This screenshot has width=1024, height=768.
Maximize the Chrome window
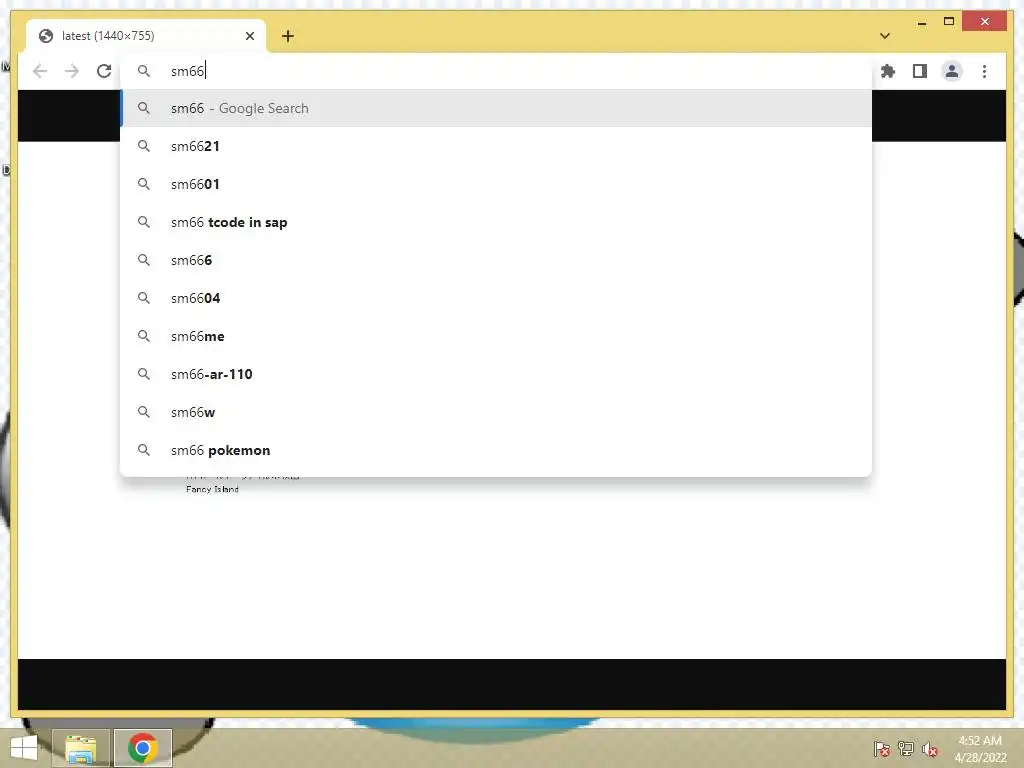click(949, 22)
